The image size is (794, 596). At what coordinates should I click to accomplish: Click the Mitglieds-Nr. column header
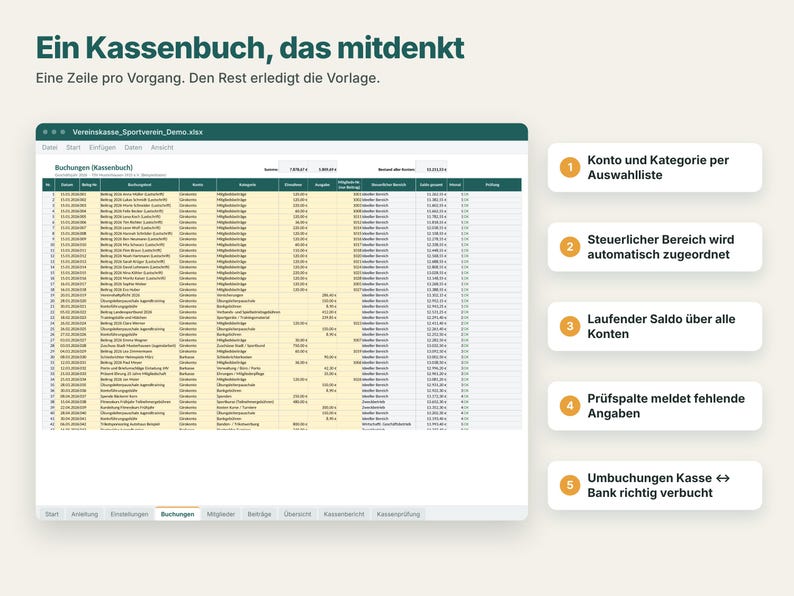(x=349, y=185)
